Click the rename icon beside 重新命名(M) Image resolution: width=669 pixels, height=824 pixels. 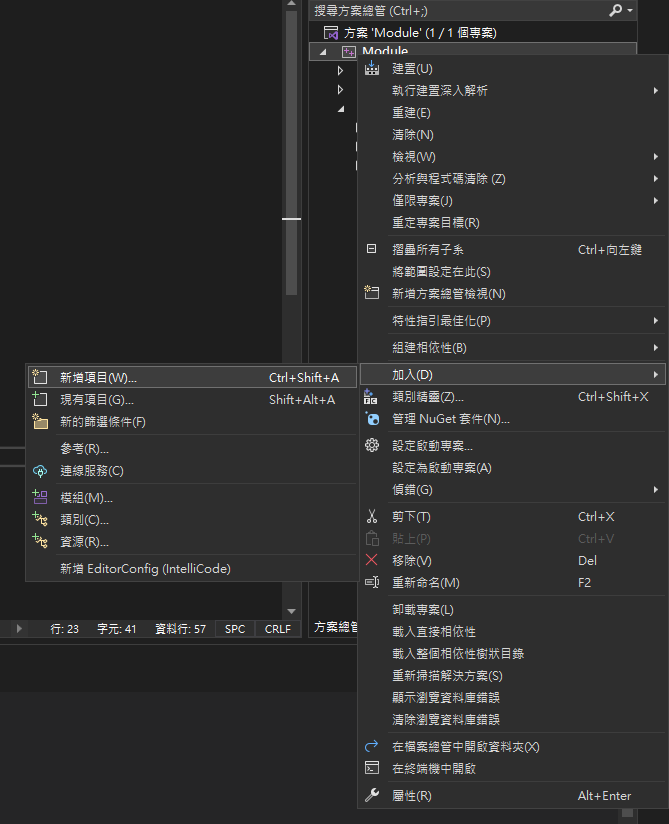pyautogui.click(x=372, y=582)
